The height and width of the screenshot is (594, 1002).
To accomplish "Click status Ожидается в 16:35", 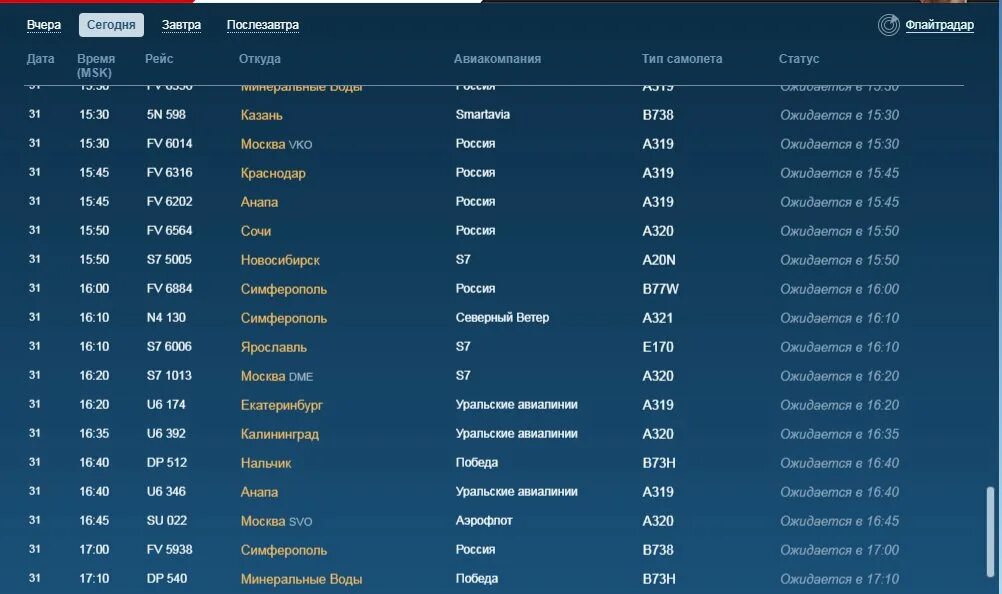I will pos(840,434).
